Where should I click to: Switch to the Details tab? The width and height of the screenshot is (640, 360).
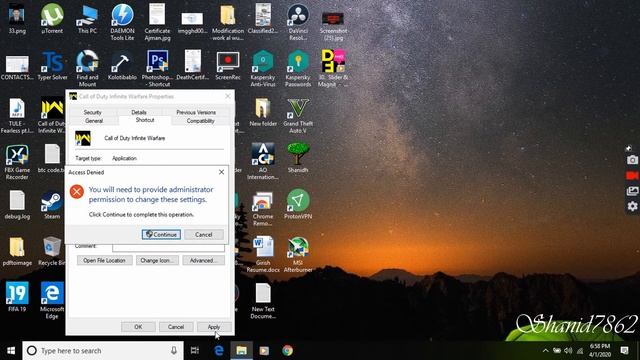[x=139, y=112]
